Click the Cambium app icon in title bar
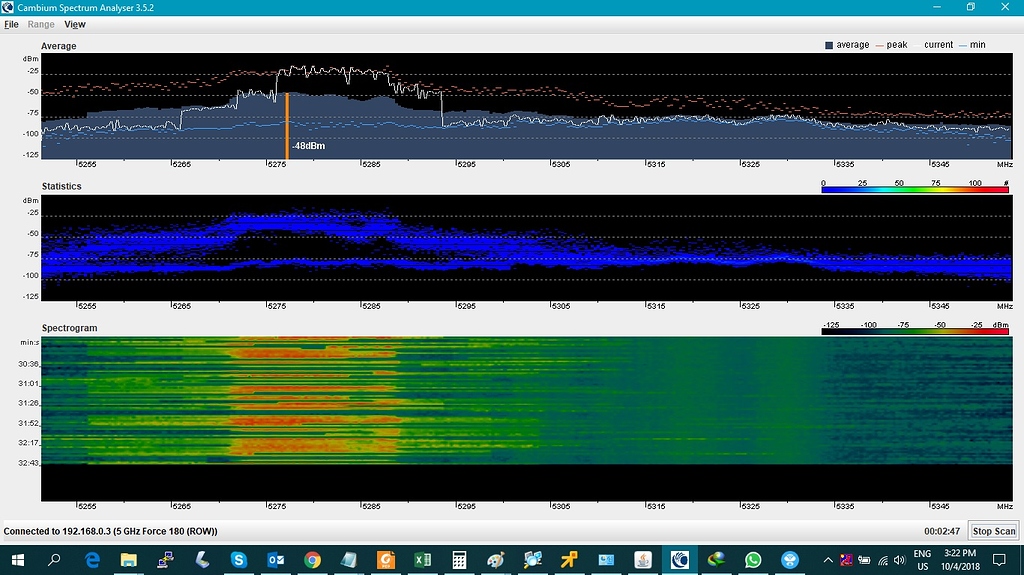Image resolution: width=1024 pixels, height=575 pixels. click(7, 7)
